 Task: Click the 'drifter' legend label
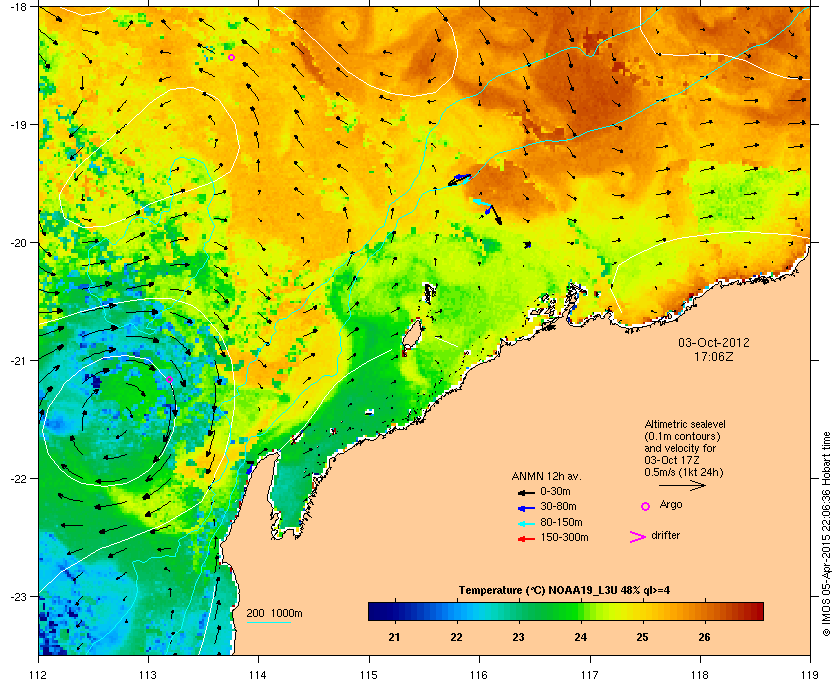click(x=665, y=535)
